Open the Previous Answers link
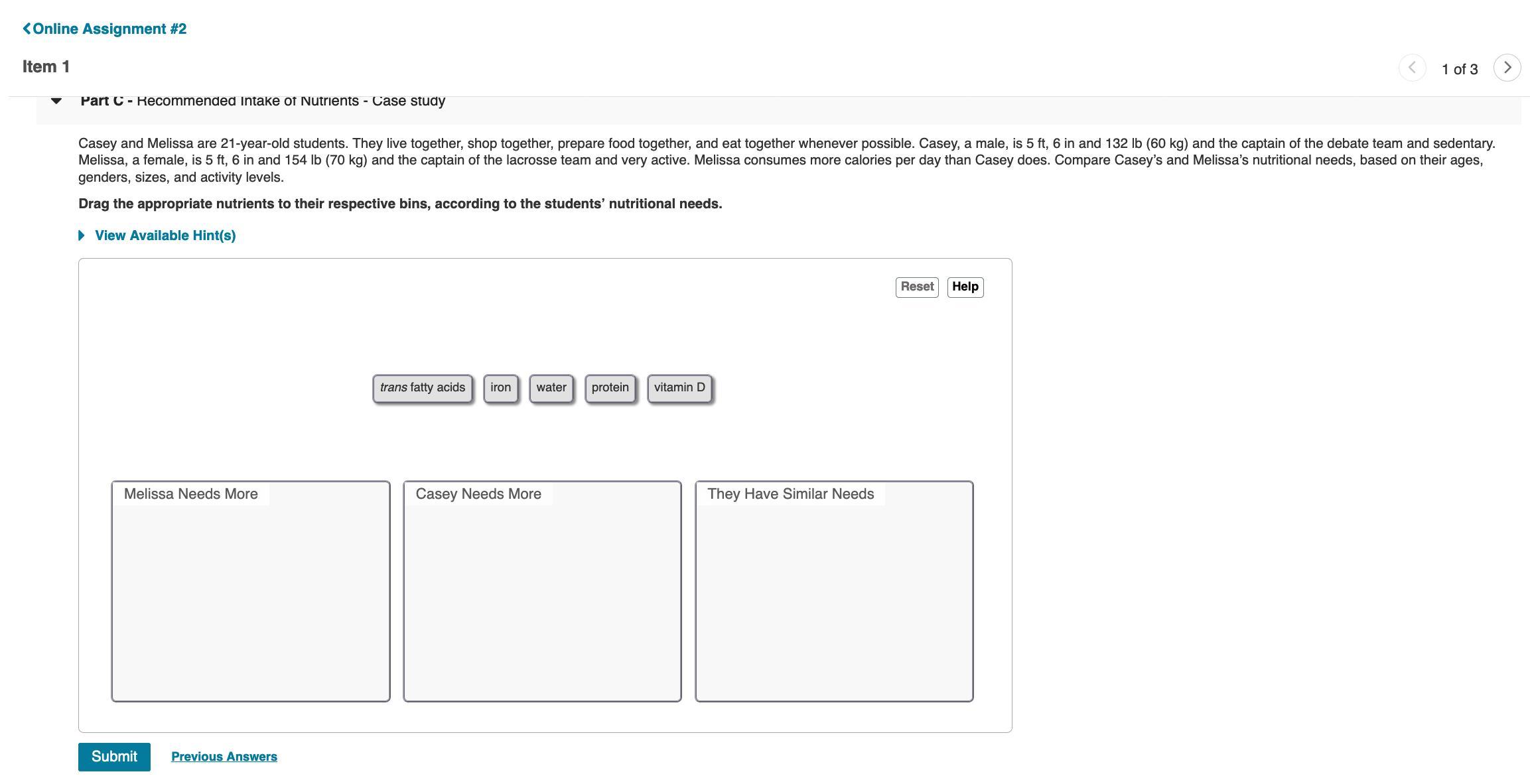The width and height of the screenshot is (1530, 784). point(224,757)
